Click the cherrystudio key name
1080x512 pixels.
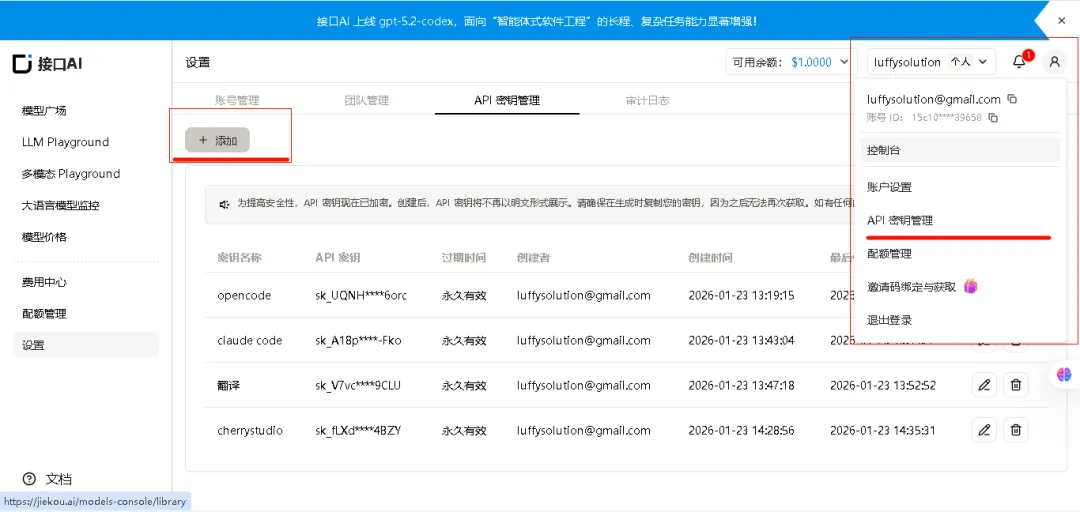(249, 431)
